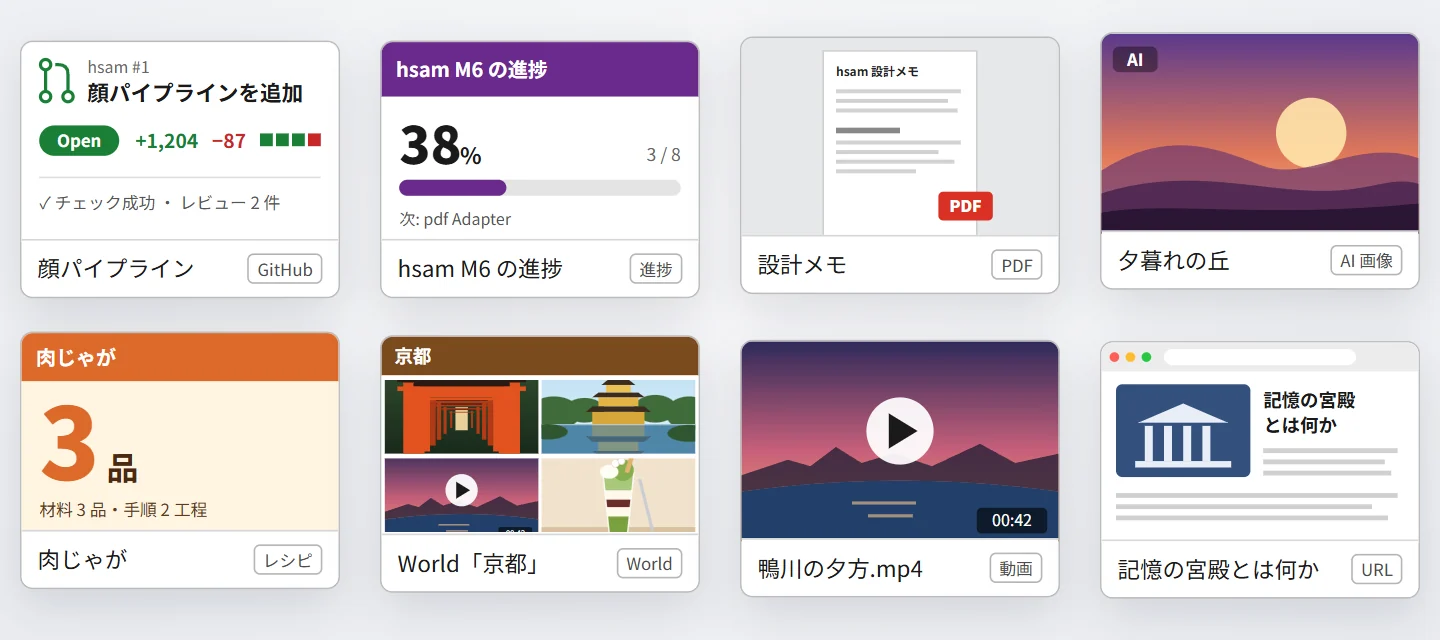This screenshot has height=640, width=1440.
Task: Click the diff stat colored squares
Action: (x=290, y=140)
